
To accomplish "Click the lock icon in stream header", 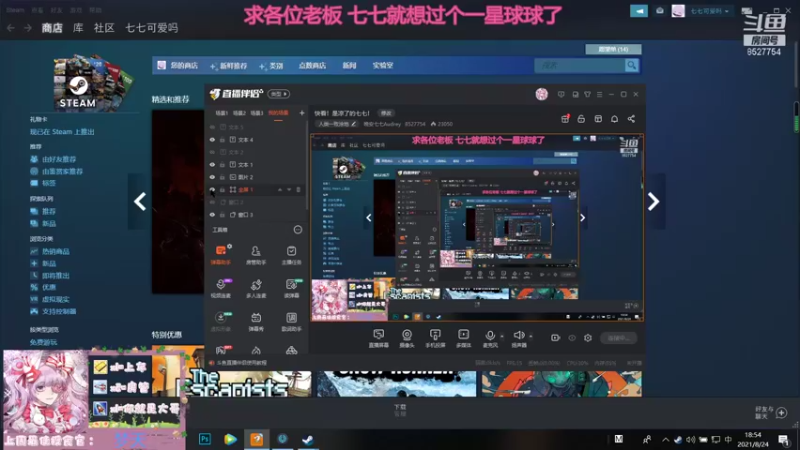I will tap(581, 119).
